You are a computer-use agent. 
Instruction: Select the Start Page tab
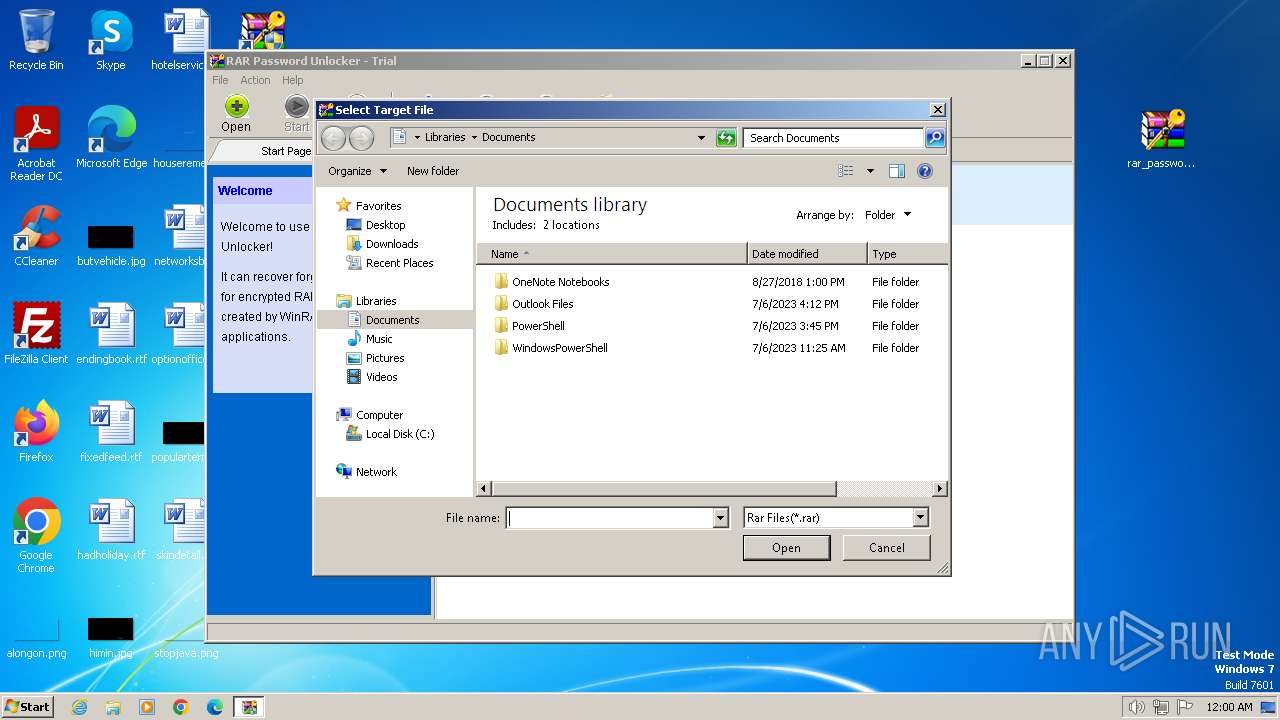(x=285, y=151)
